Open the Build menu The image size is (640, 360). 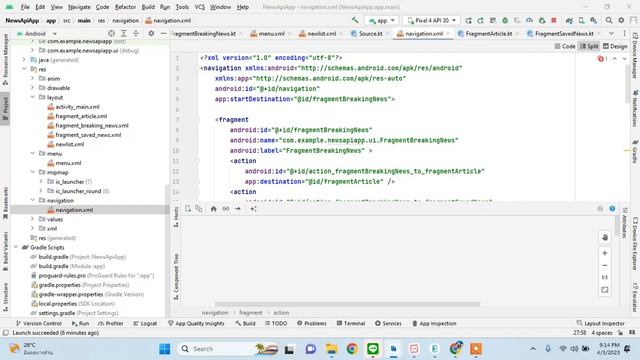click(x=148, y=7)
